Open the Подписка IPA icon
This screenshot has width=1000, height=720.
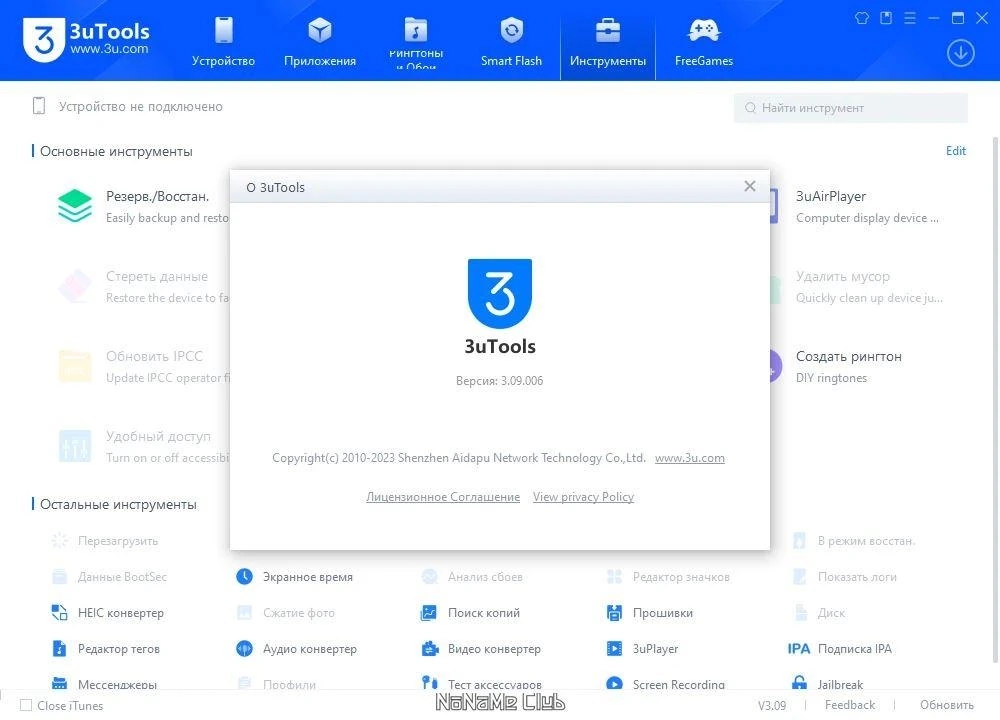tap(798, 649)
